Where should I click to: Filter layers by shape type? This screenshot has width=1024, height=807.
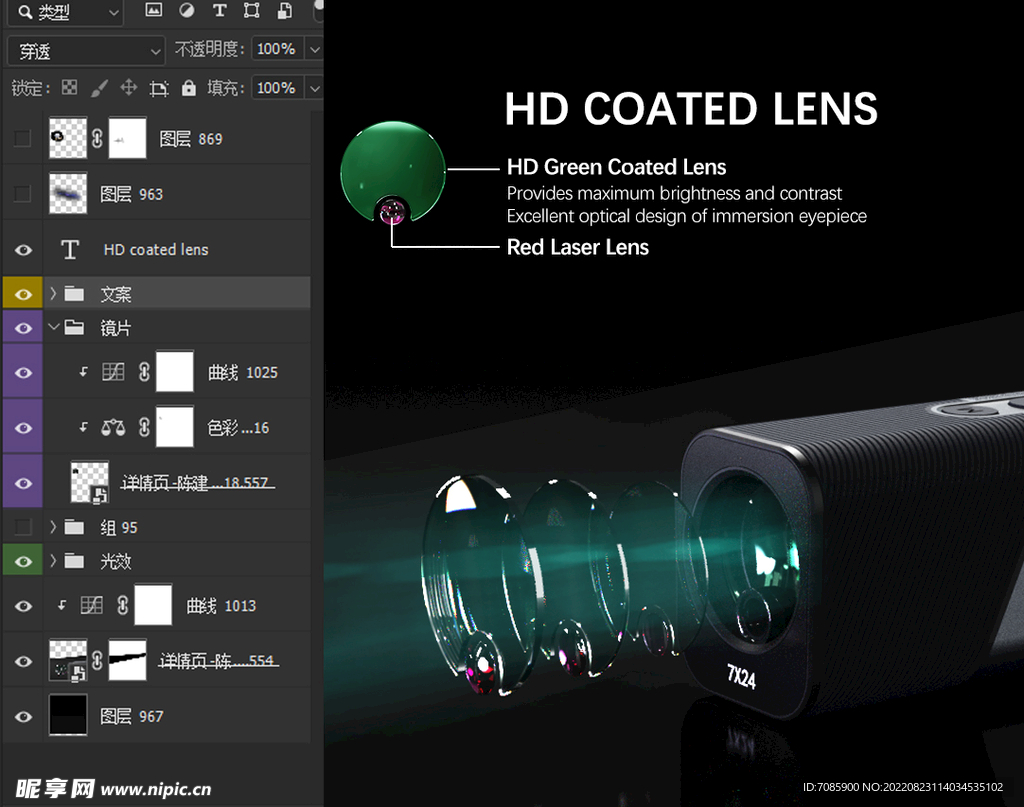(252, 11)
